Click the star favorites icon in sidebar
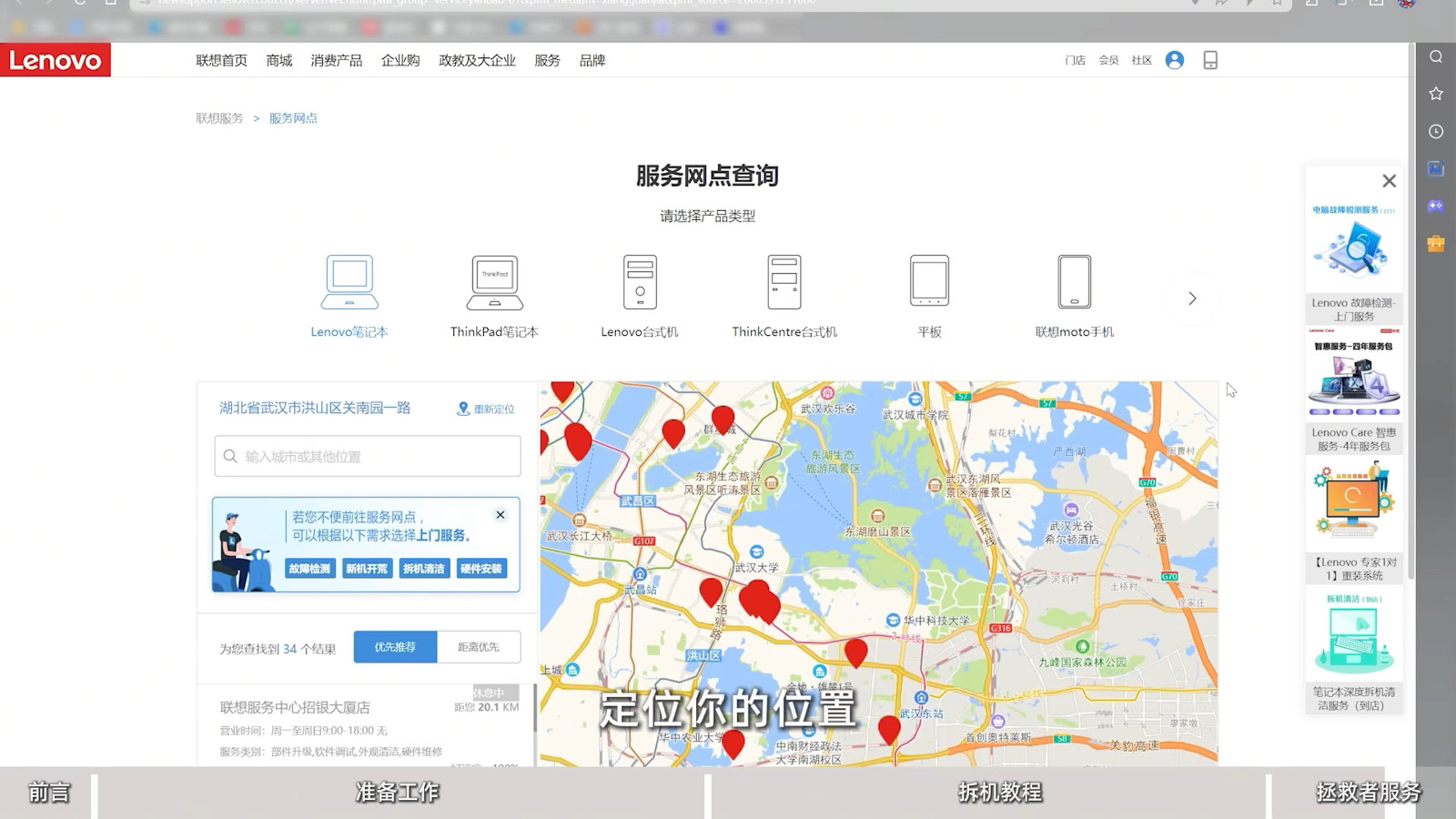 point(1436,94)
